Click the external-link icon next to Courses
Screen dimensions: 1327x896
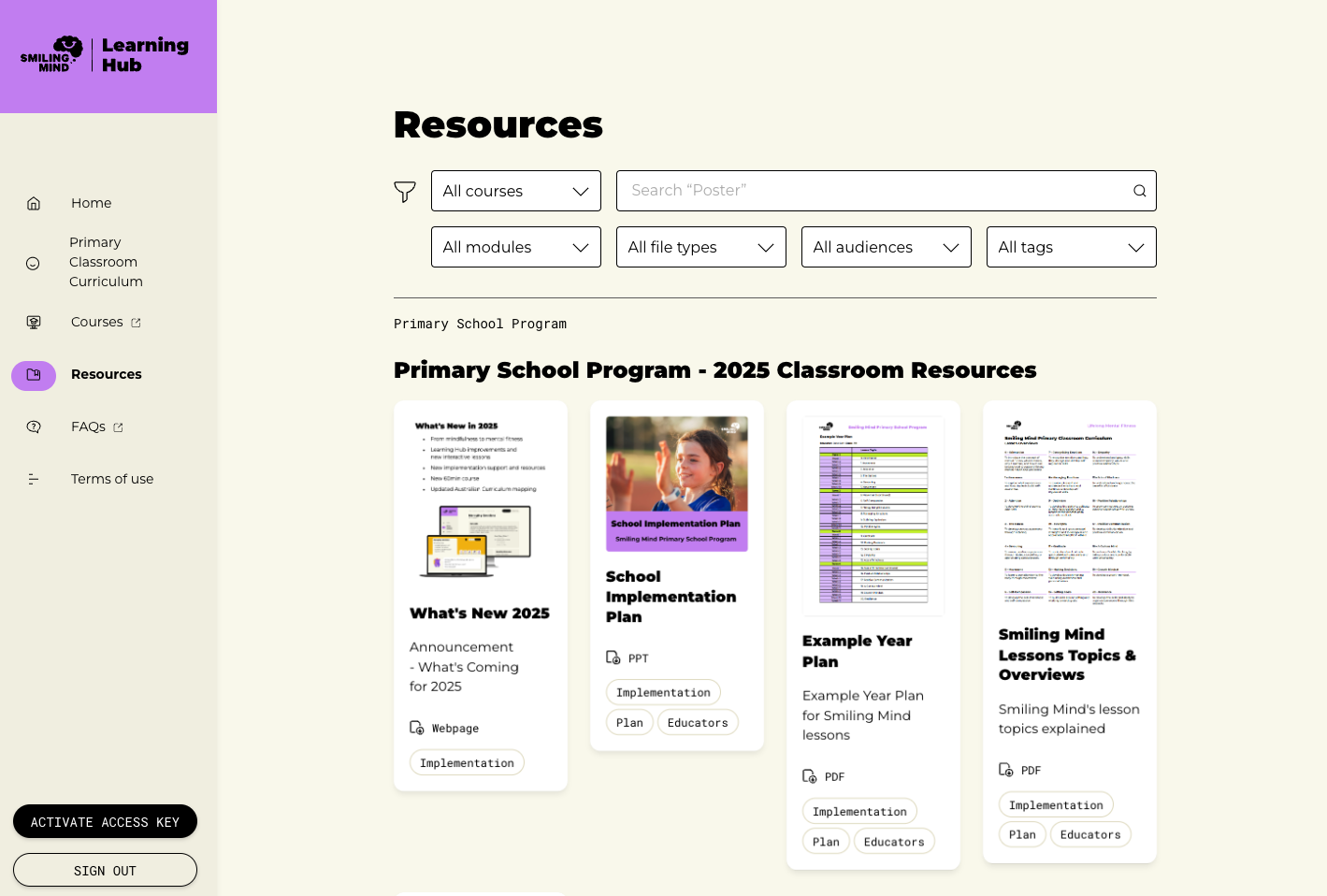click(136, 323)
